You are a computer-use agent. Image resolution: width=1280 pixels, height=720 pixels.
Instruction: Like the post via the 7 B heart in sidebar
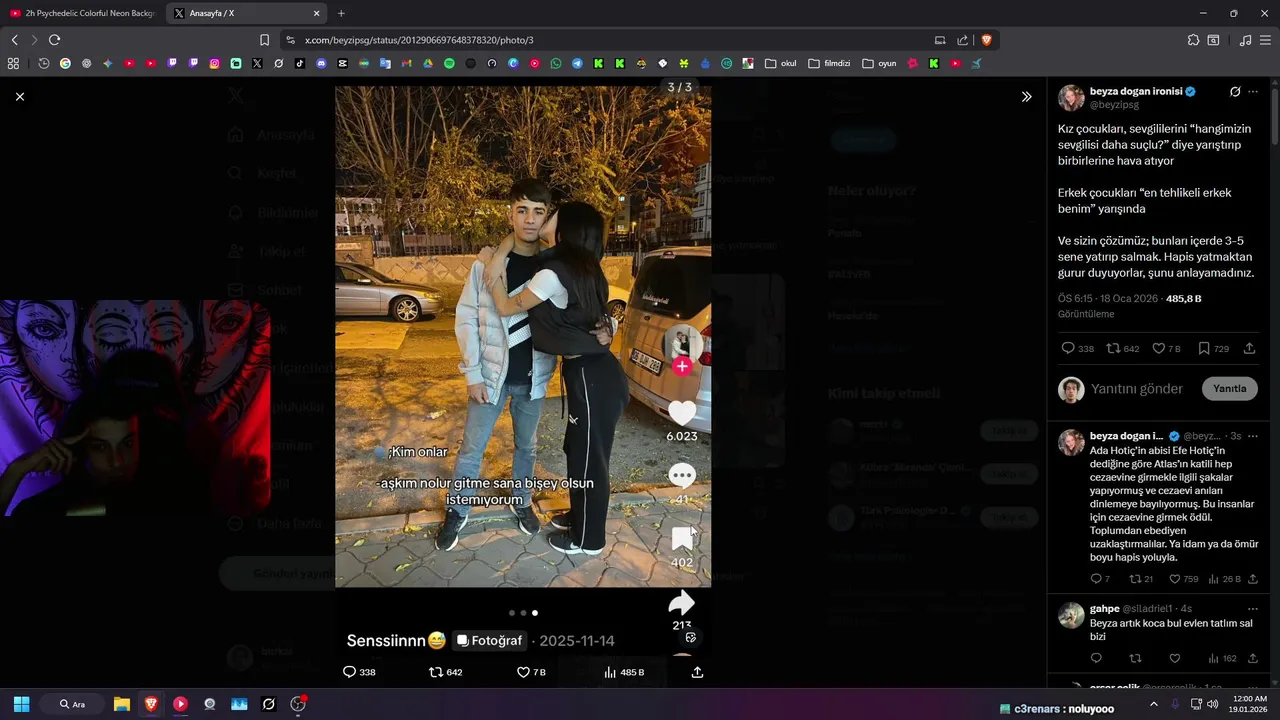pos(1166,348)
